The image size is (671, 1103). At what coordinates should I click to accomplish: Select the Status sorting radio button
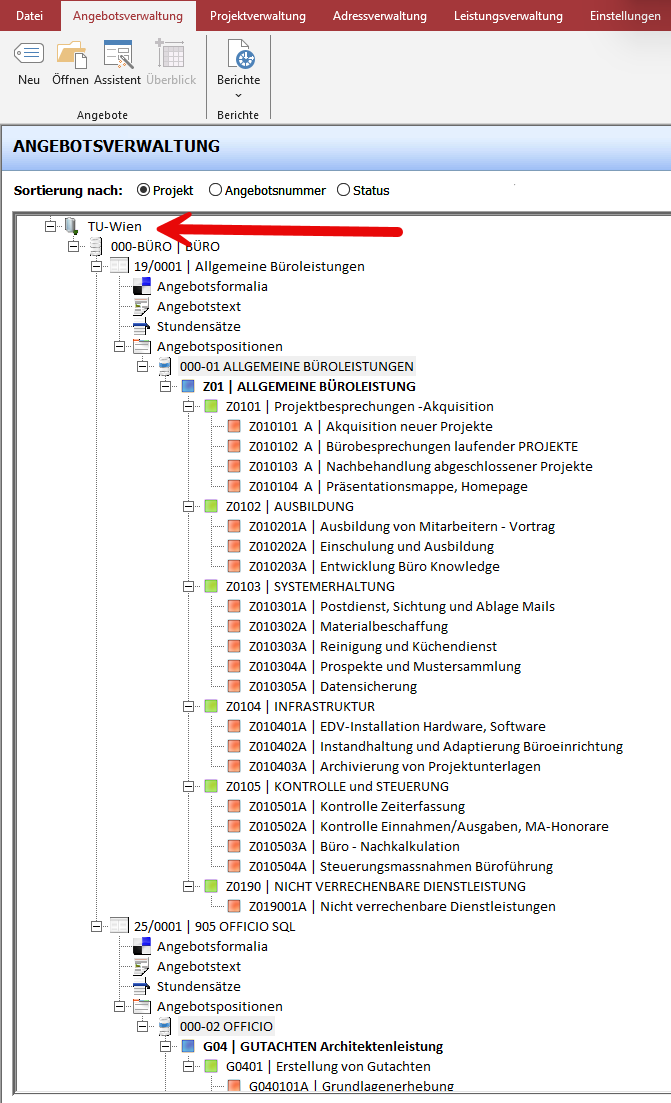point(343,190)
